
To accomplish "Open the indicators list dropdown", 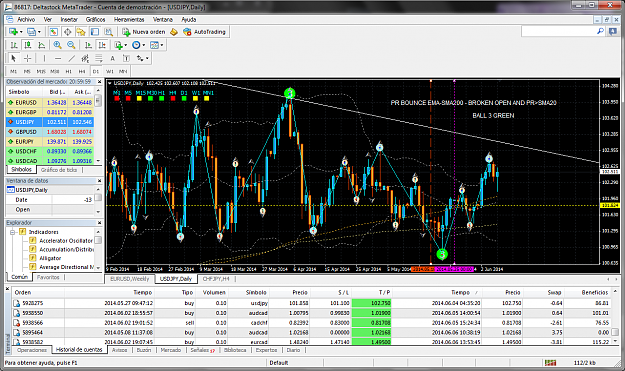I will pos(120,45).
